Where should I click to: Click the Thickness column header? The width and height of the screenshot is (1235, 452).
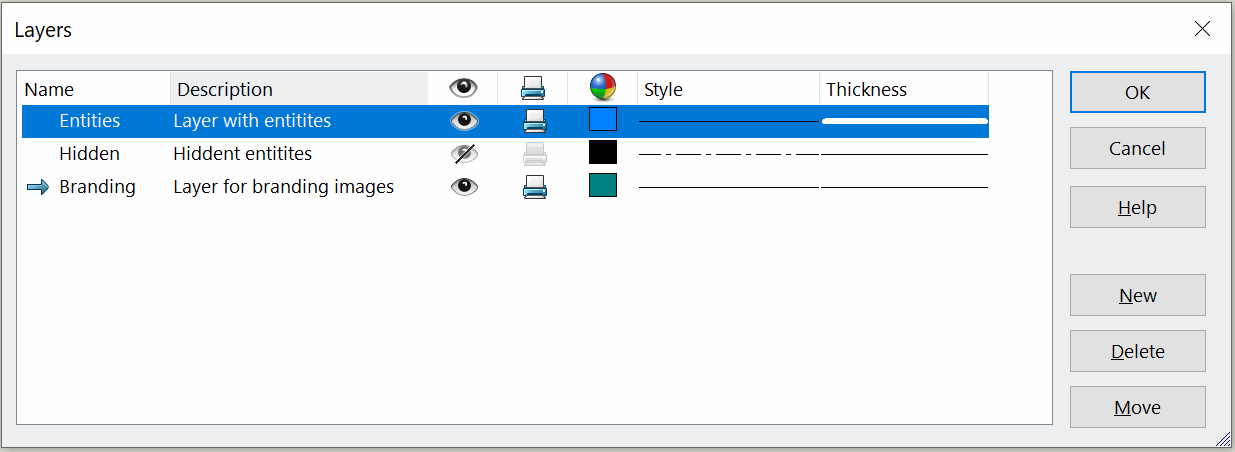point(904,89)
